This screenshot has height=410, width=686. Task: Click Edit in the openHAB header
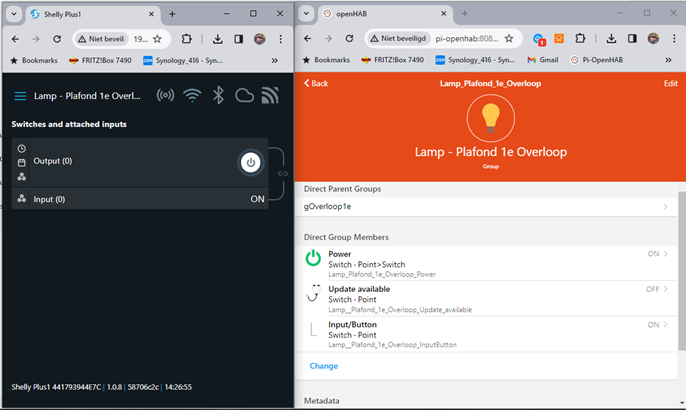(x=670, y=83)
